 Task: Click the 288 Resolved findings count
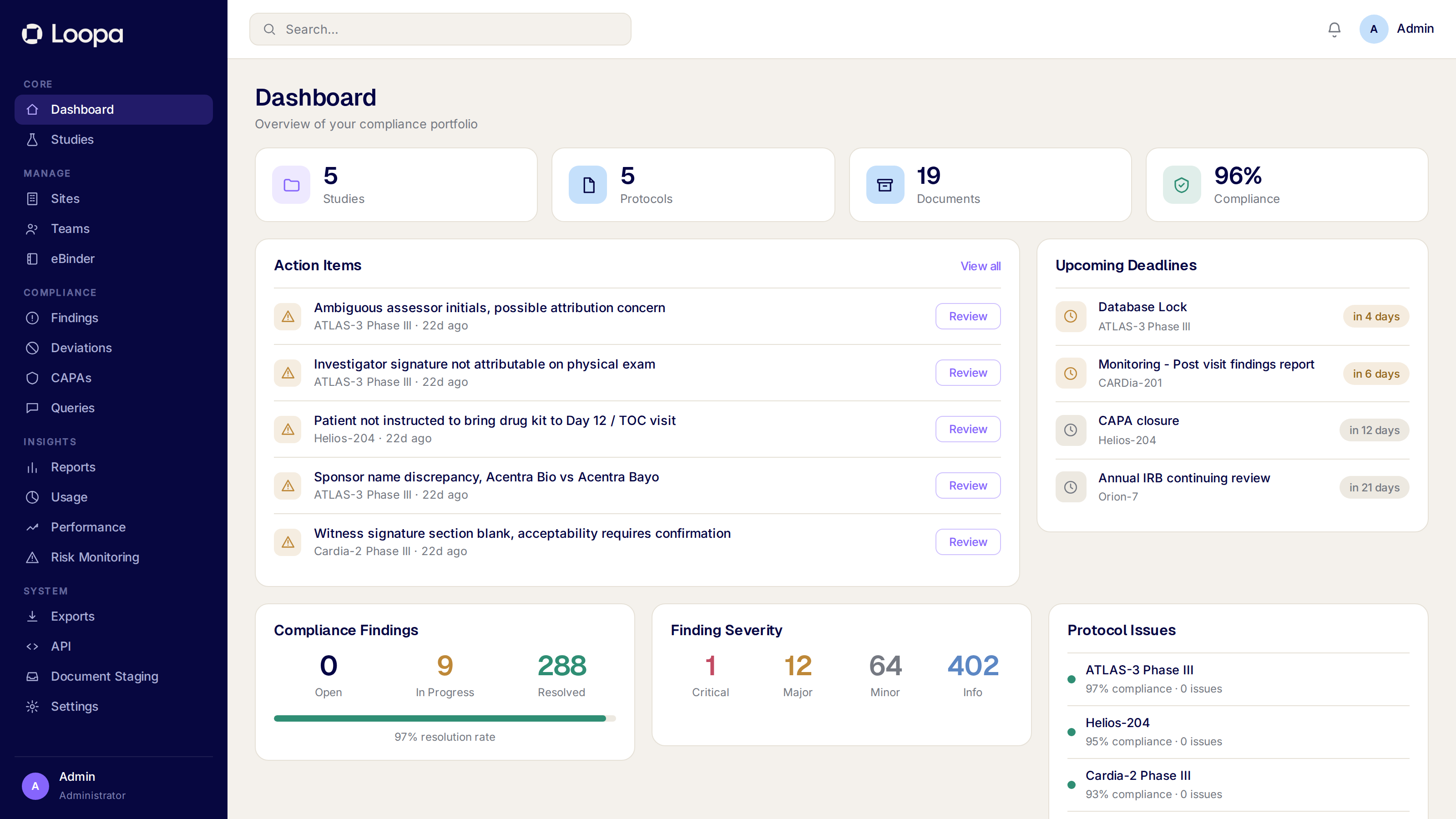click(x=562, y=666)
